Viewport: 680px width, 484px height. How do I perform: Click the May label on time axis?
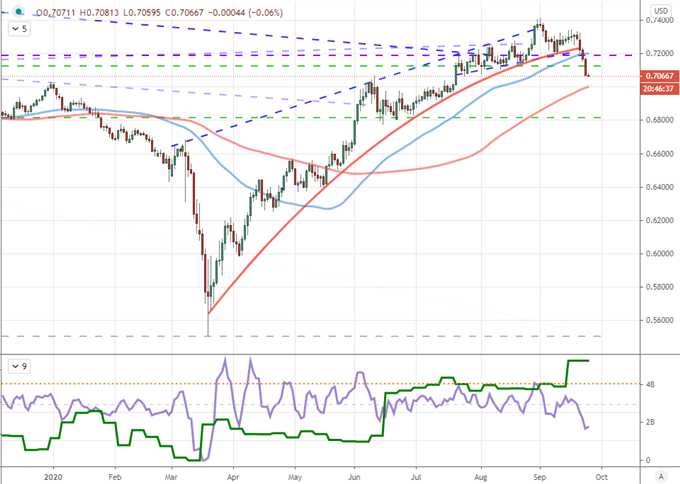click(x=295, y=477)
